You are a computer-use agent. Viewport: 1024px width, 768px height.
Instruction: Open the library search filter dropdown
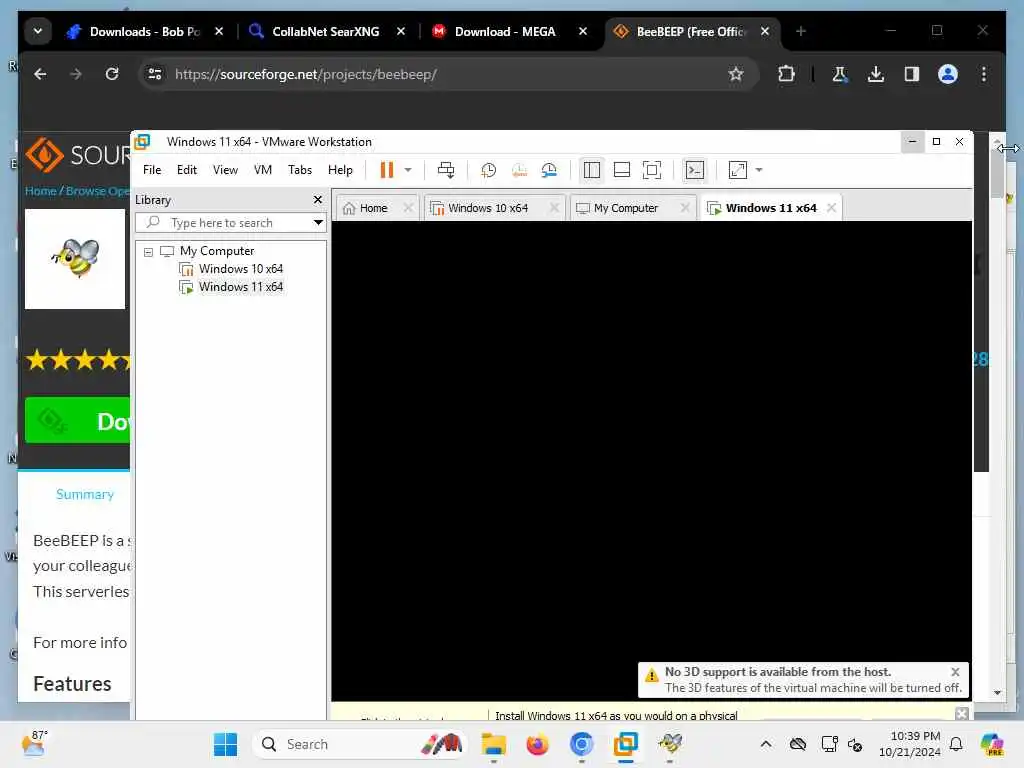pyautogui.click(x=318, y=223)
